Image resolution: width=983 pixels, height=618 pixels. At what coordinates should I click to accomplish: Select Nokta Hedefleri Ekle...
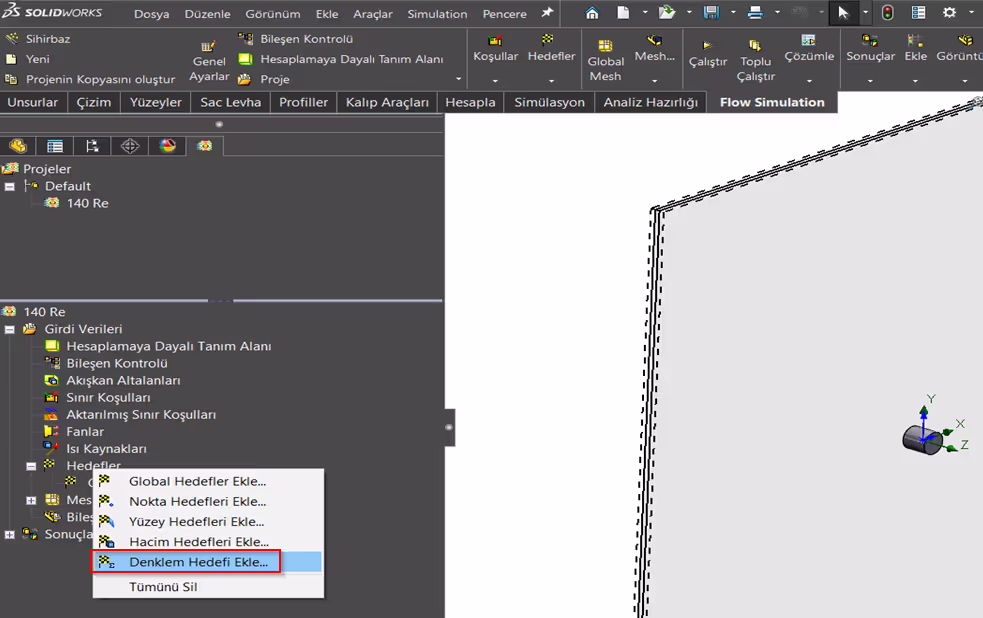click(208, 501)
